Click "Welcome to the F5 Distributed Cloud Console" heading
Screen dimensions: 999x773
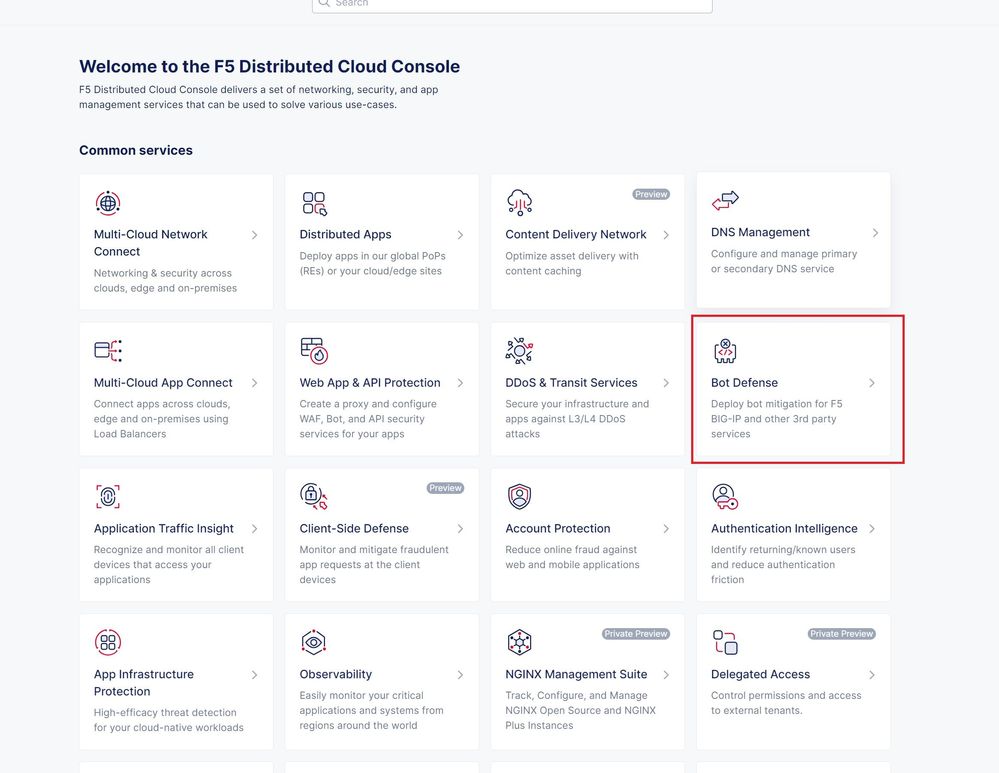[270, 66]
